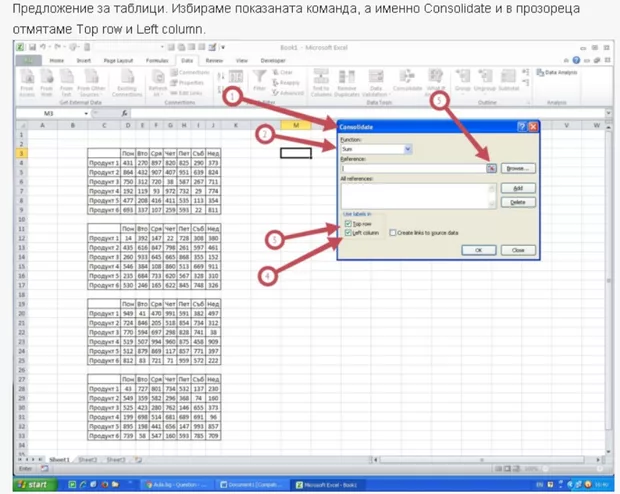Viewport: 620px width, 494px height.
Task: Open Customize Quick Access Toolbar dropdown
Action: pyautogui.click(x=223, y=47)
